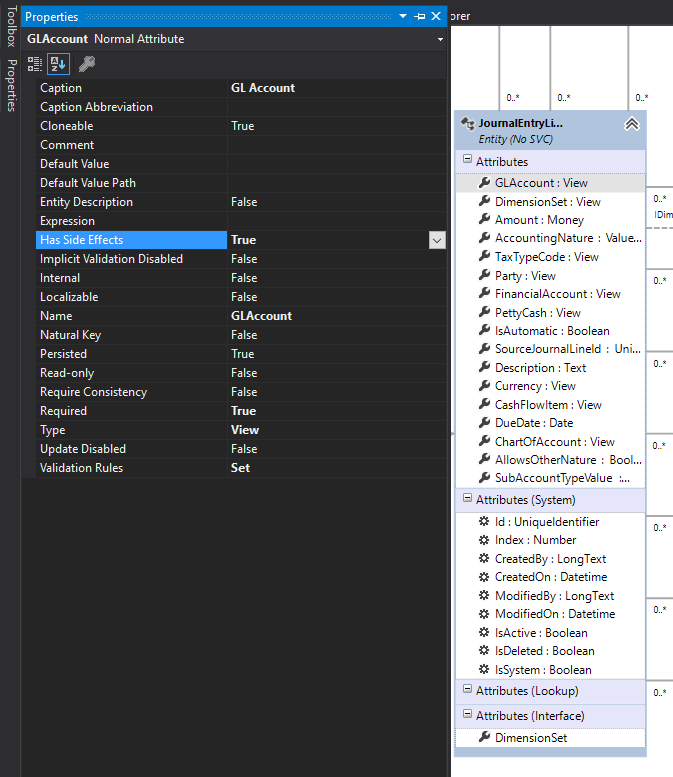Select the IsSystem : Boolean attribute
673x777 pixels.
click(x=551, y=670)
